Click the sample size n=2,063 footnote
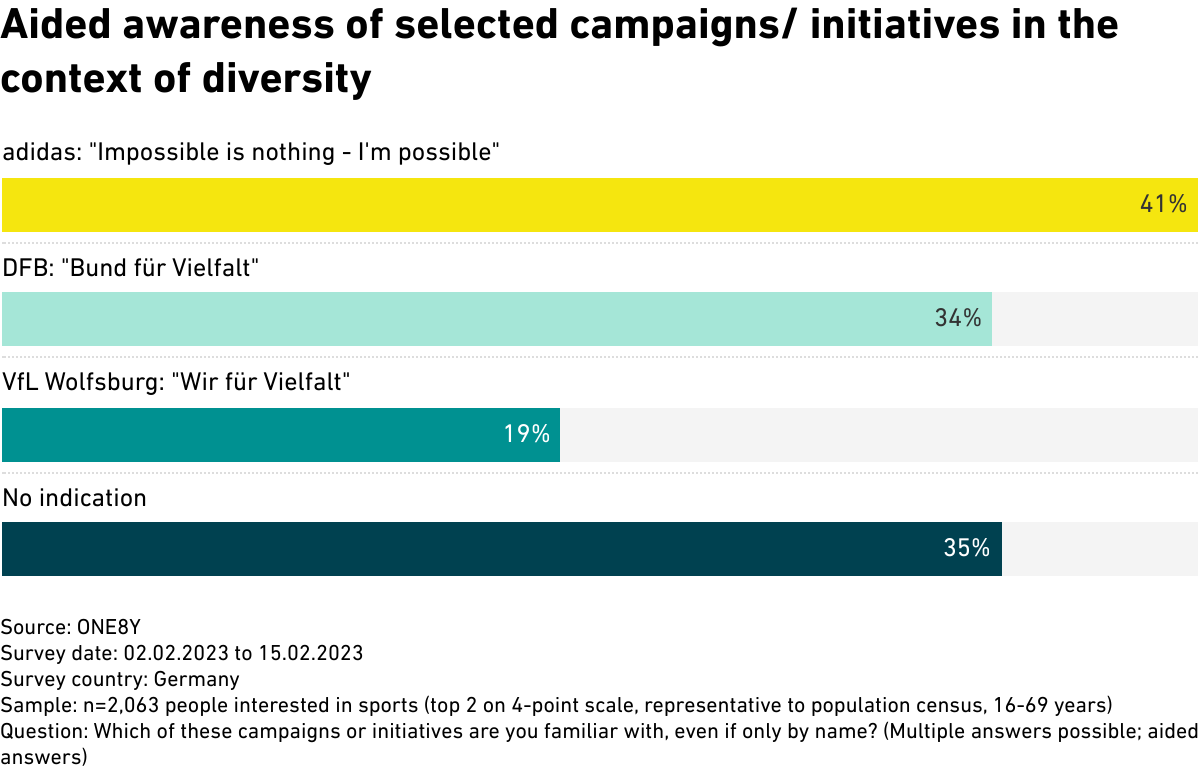The image size is (1200, 774). (x=556, y=706)
